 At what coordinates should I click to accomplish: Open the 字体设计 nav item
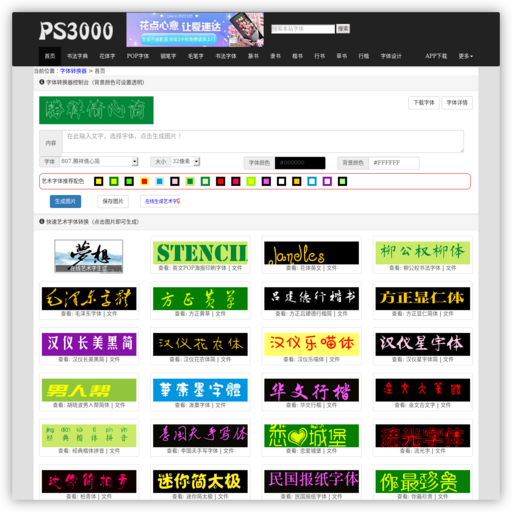[391, 56]
